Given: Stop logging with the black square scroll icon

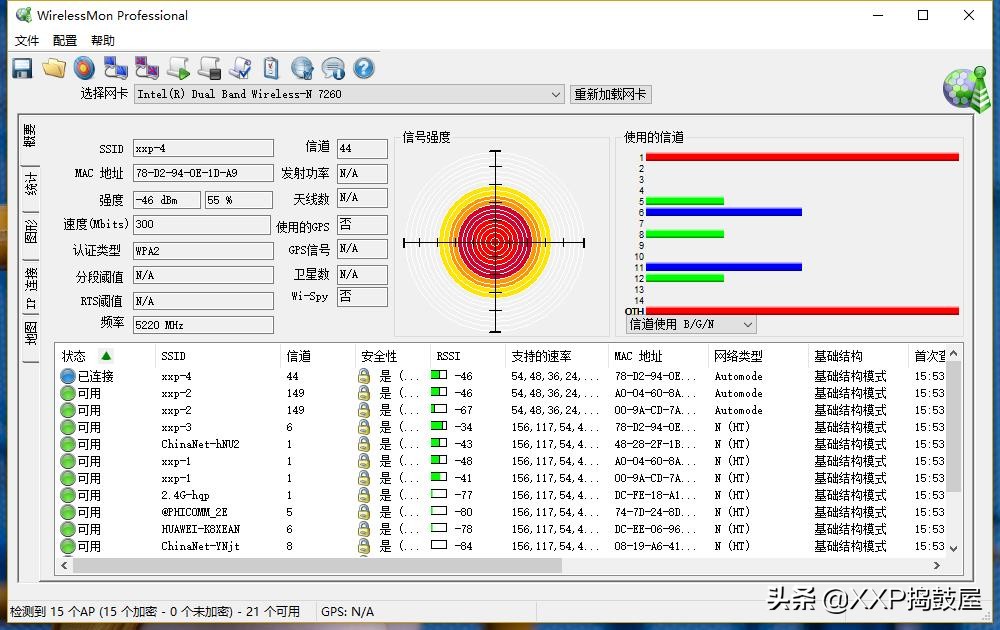Looking at the screenshot, I should coord(208,67).
